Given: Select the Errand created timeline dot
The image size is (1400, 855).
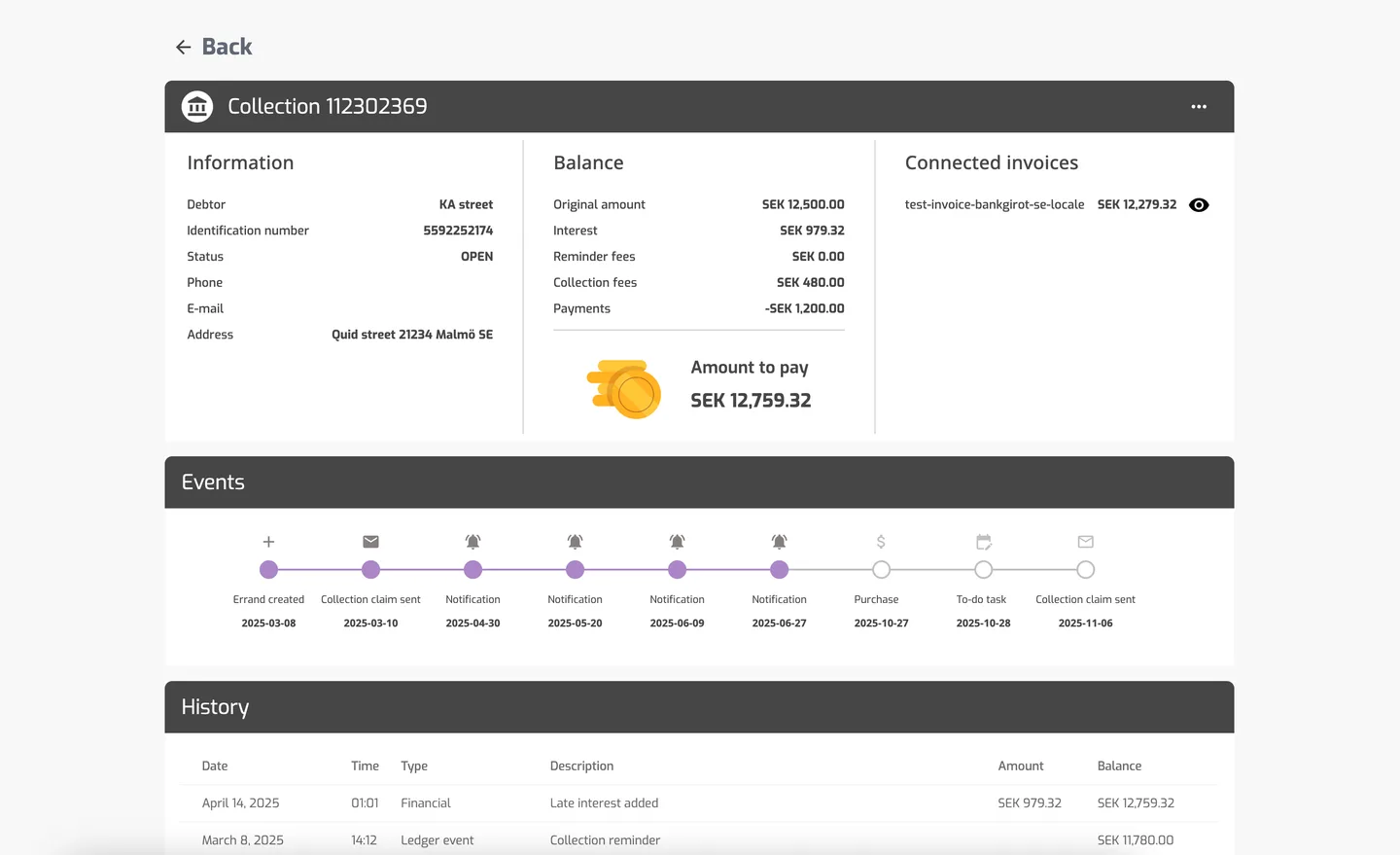Looking at the screenshot, I should click(269, 570).
